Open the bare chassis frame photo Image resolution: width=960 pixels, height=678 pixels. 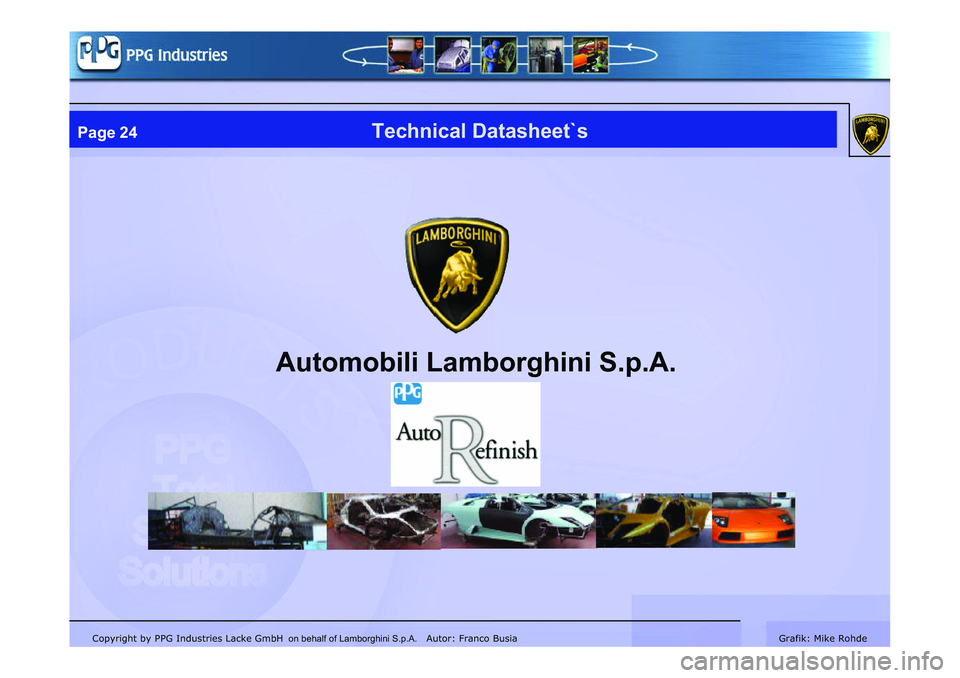(x=237, y=521)
